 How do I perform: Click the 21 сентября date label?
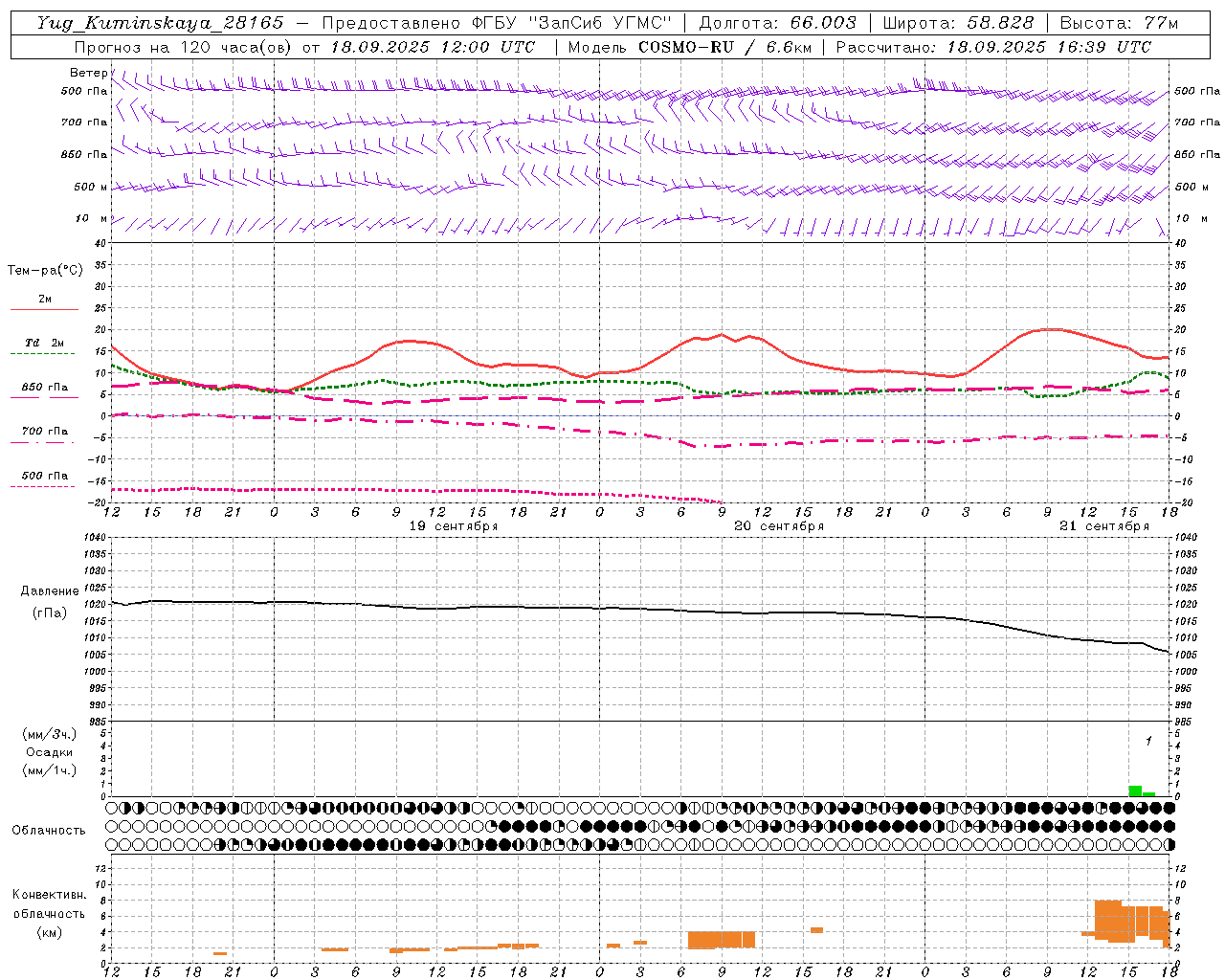(x=1104, y=526)
